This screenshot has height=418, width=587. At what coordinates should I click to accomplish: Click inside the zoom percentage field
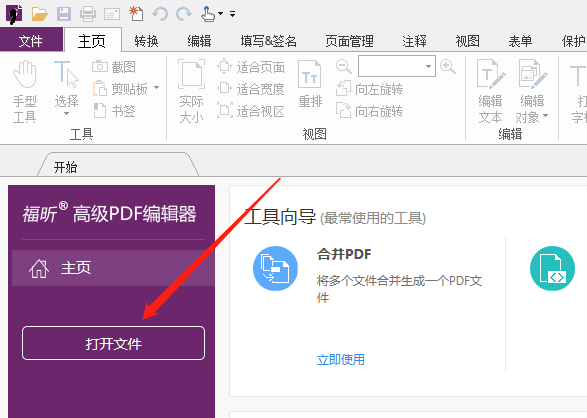coord(390,66)
